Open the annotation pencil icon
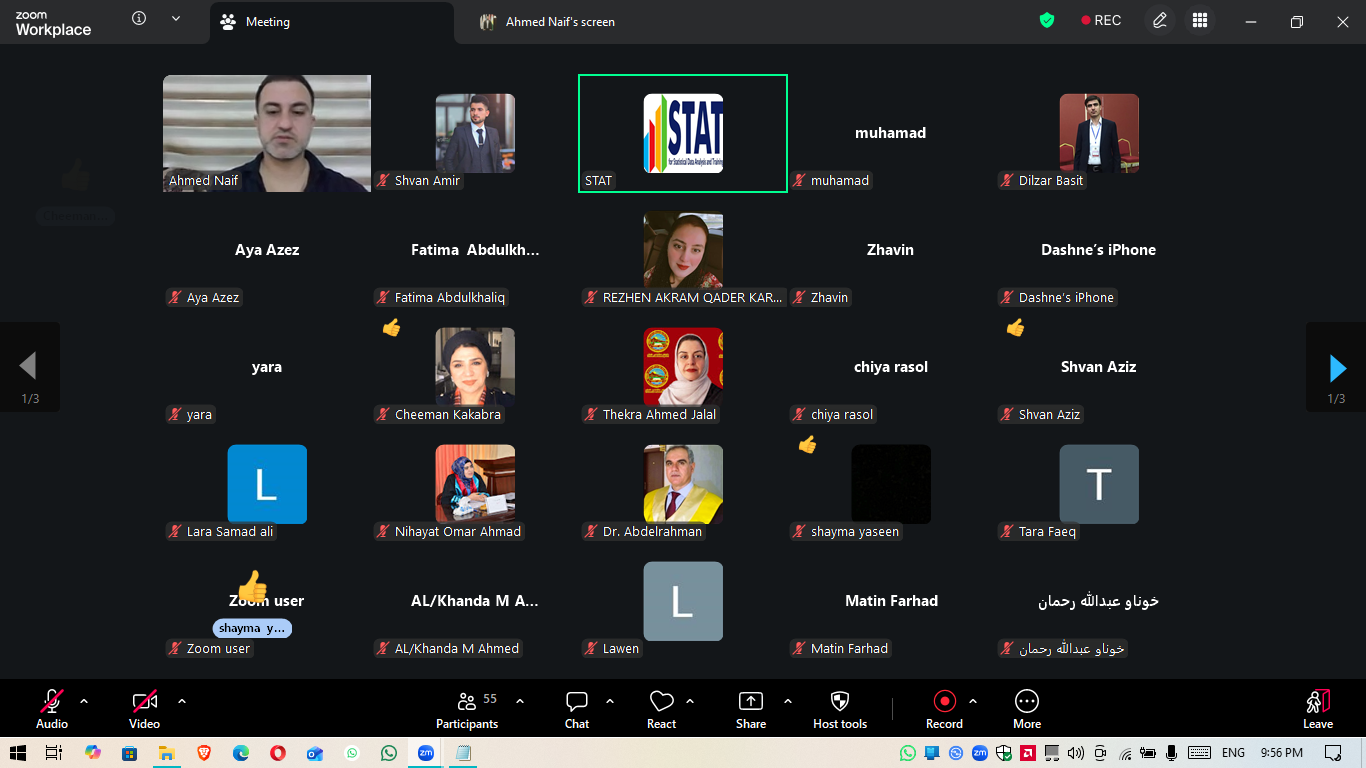The width and height of the screenshot is (1366, 768). tap(1159, 21)
